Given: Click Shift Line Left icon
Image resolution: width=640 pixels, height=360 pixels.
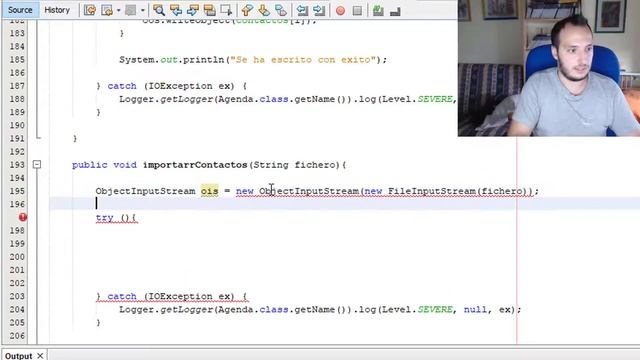Looking at the screenshot, I should point(302,10).
